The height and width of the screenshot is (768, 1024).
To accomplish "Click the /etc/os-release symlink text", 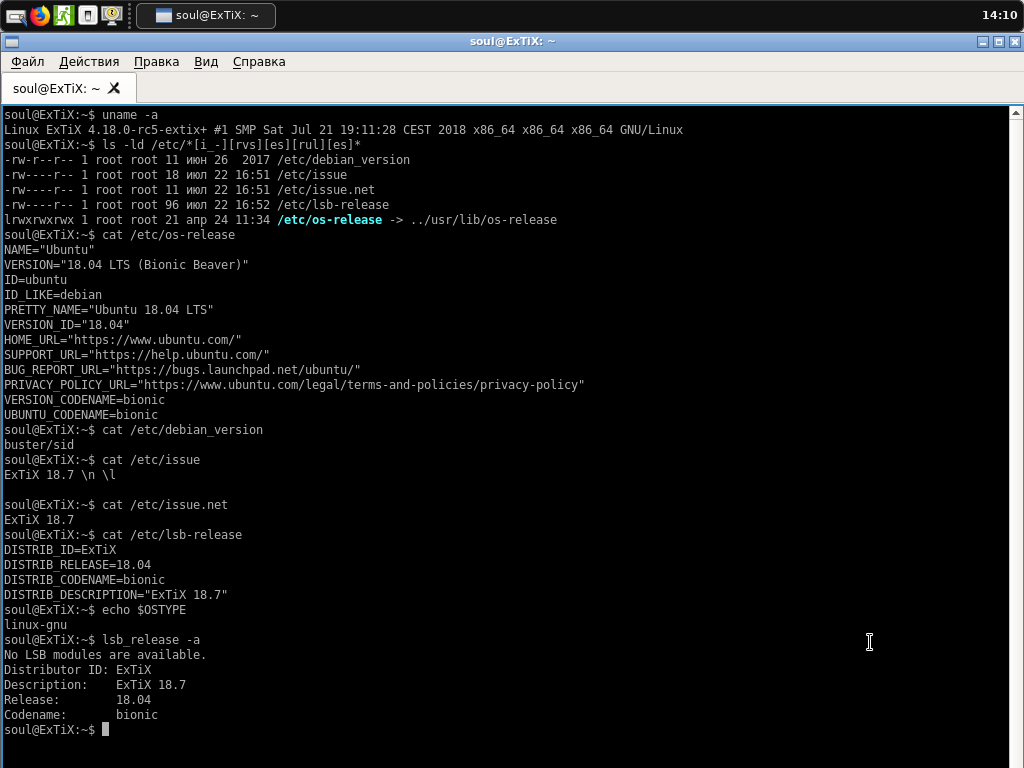I will (x=330, y=220).
